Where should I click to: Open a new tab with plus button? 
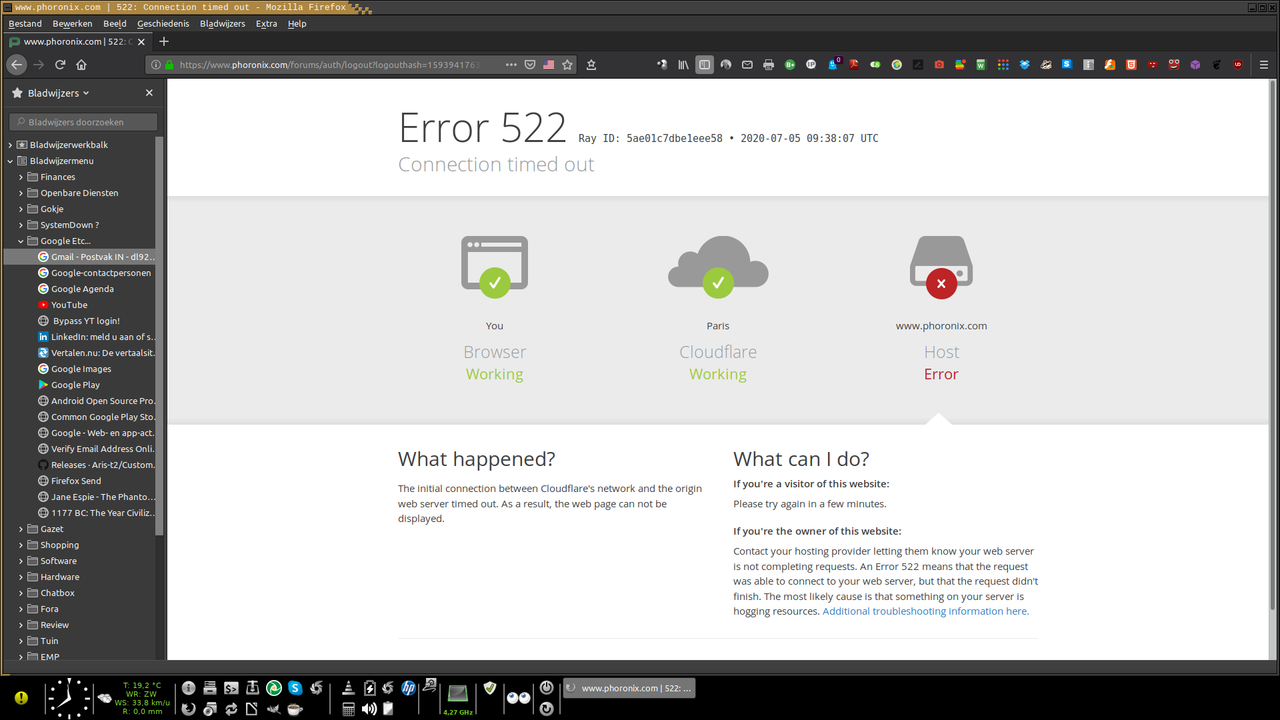click(x=164, y=42)
